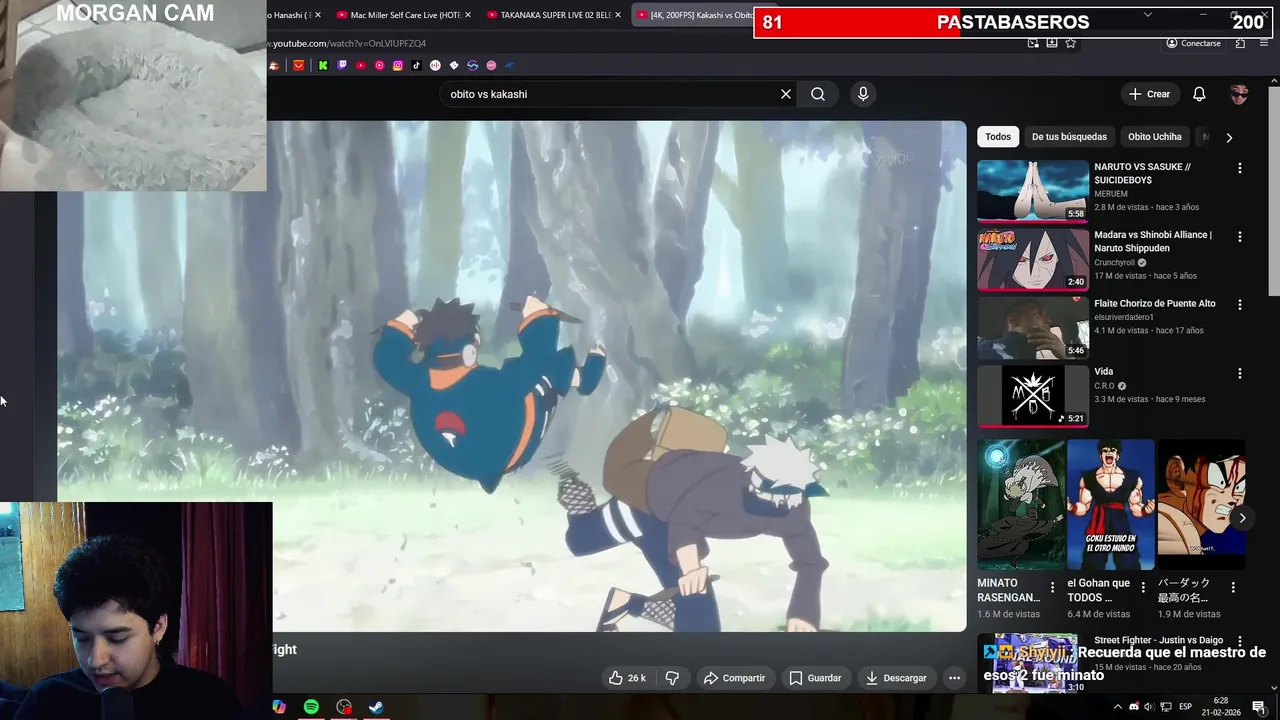The image size is (1280, 720).
Task: Open Windows notification center icon
Action: pyautogui.click(x=1259, y=708)
